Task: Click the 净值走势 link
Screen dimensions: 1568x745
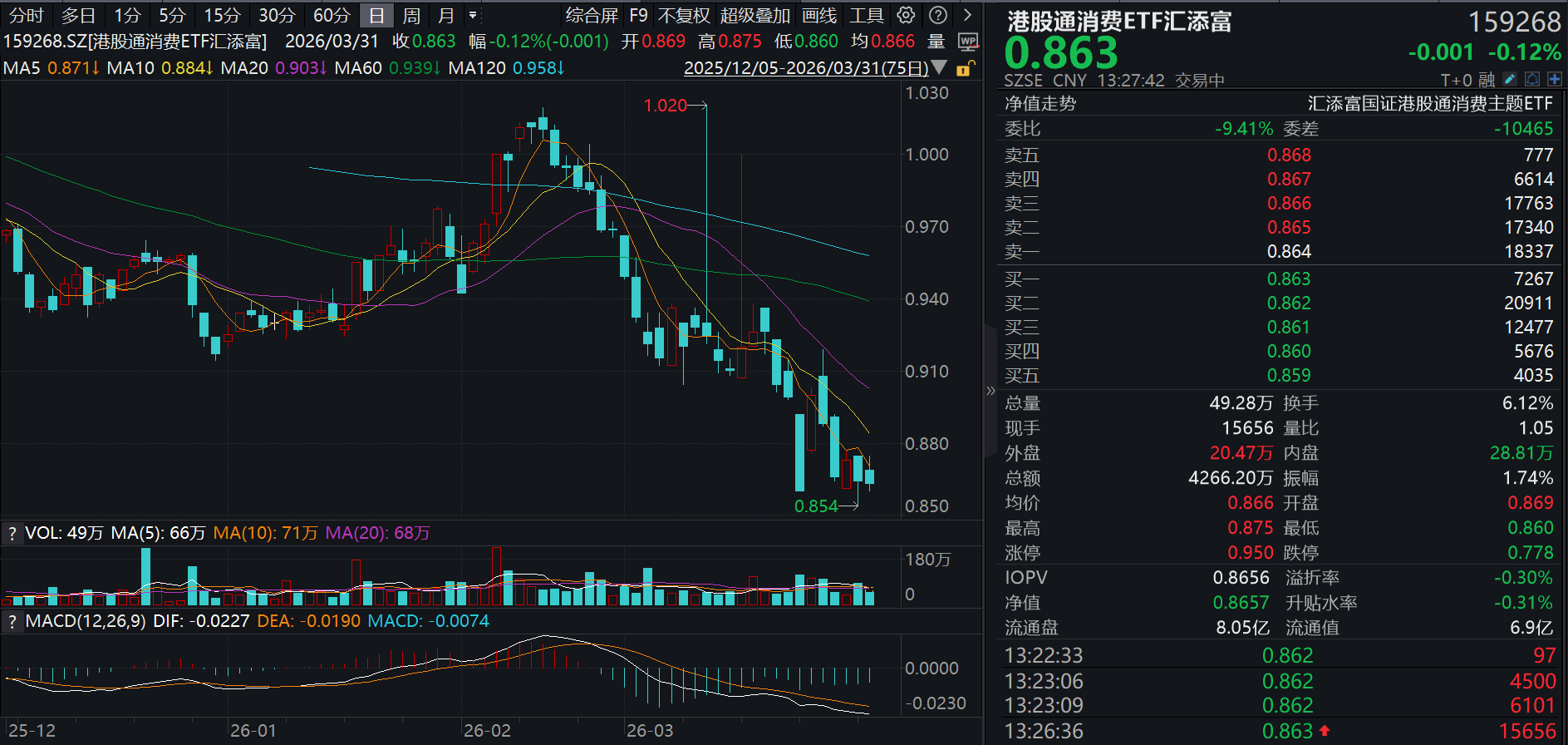Action: [1040, 103]
